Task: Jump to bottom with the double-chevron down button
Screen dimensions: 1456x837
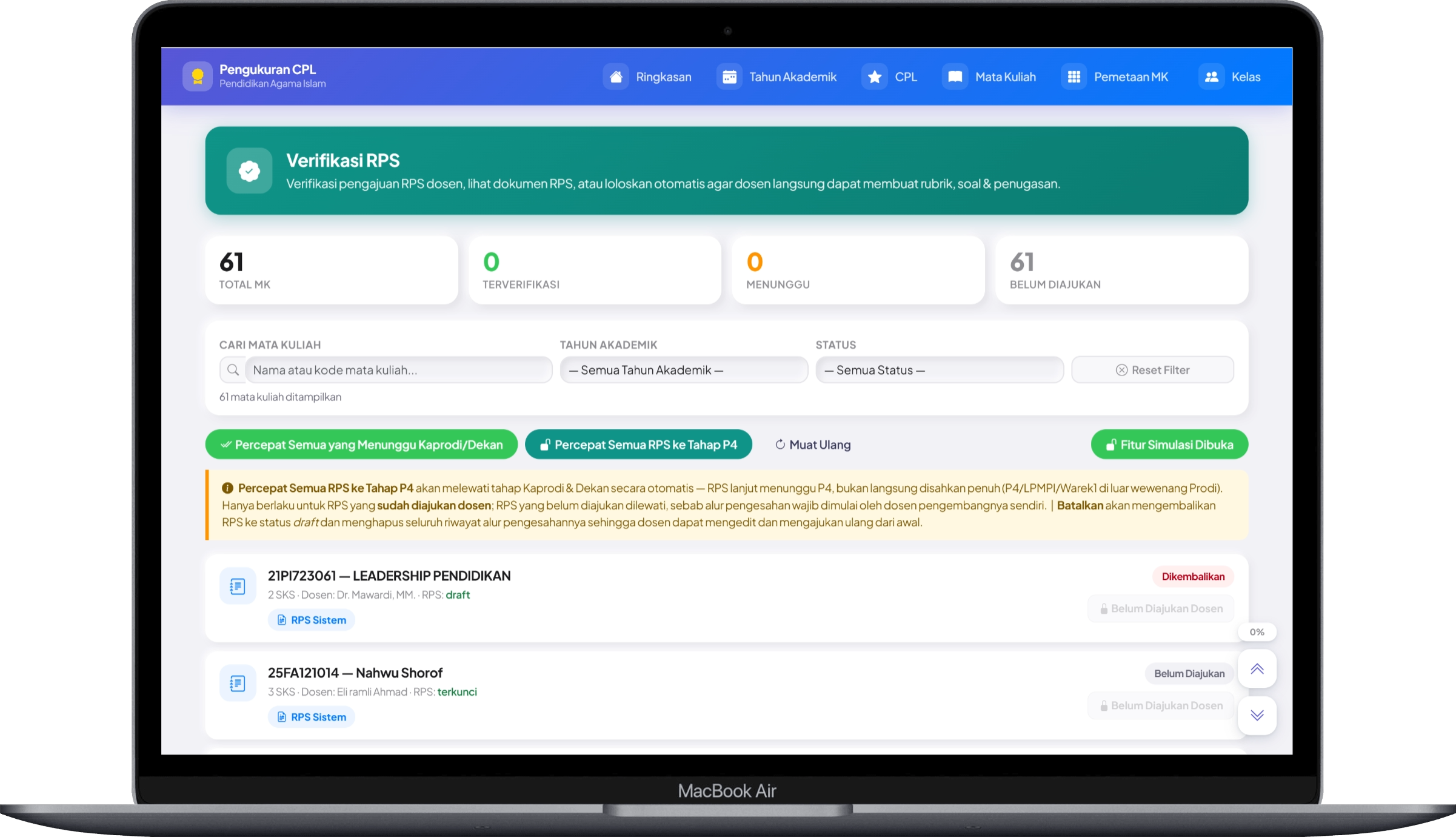Action: pyautogui.click(x=1257, y=716)
